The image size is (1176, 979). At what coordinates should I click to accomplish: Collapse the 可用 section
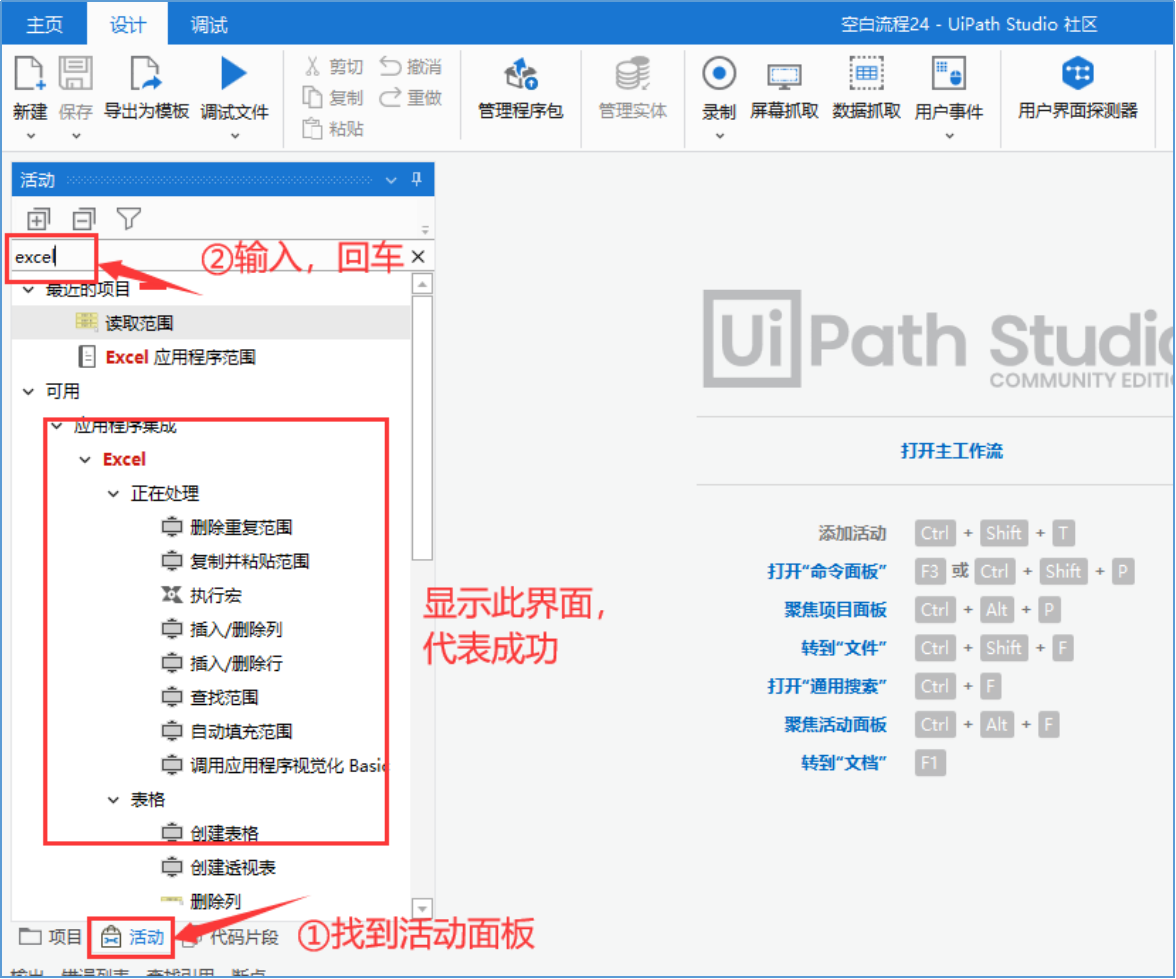28,392
